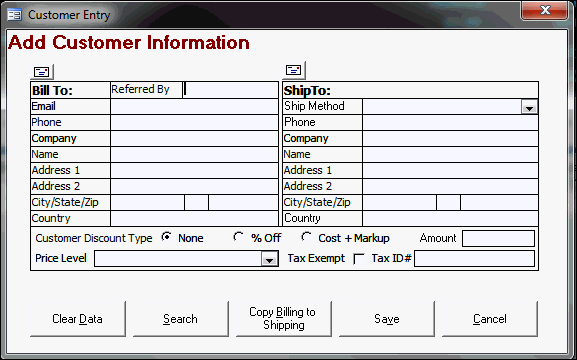577x360 pixels.
Task: Click the ShipTo Name field
Action: 450,155
